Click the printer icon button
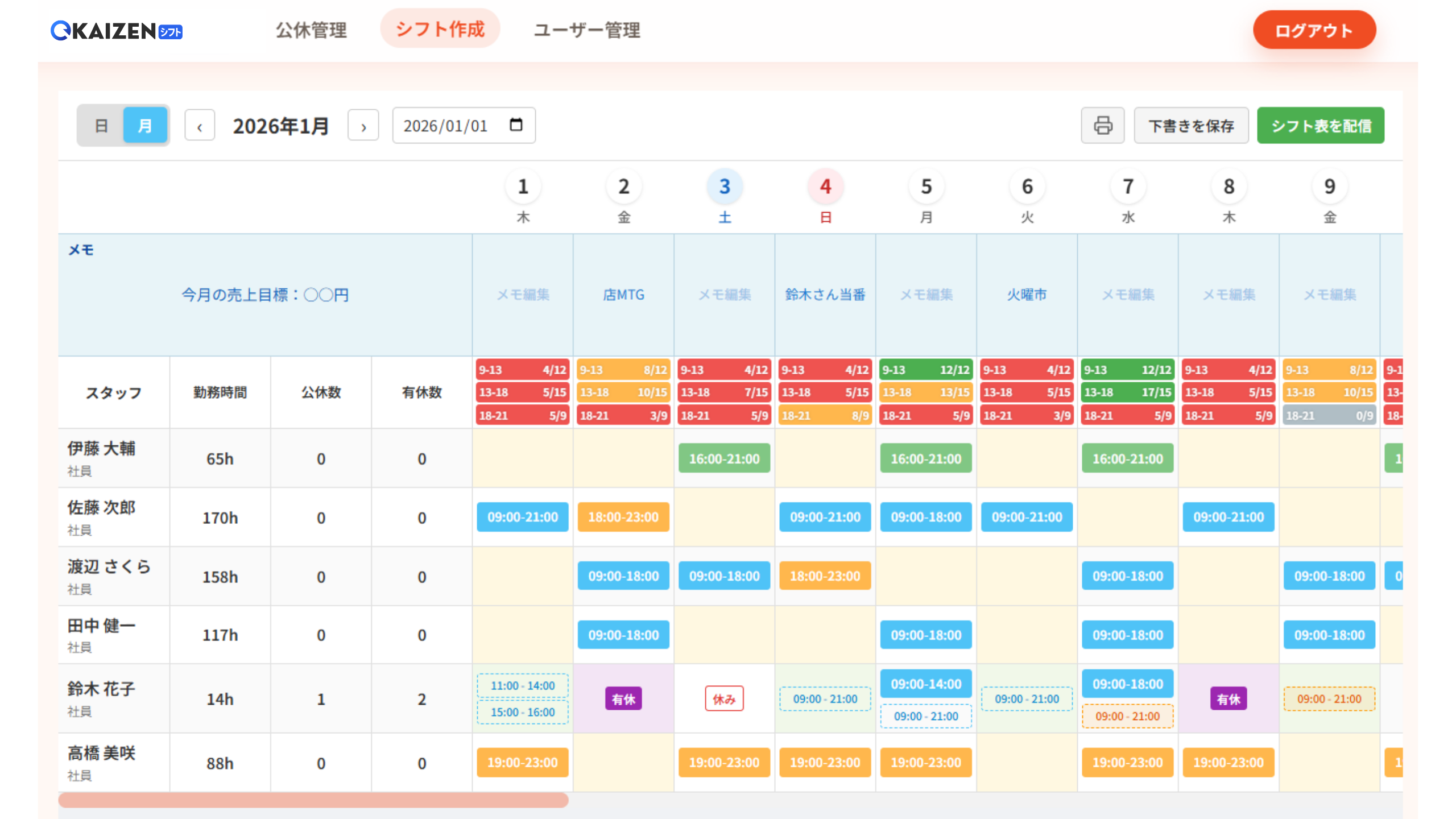This screenshot has height=819, width=1456. tap(1102, 125)
